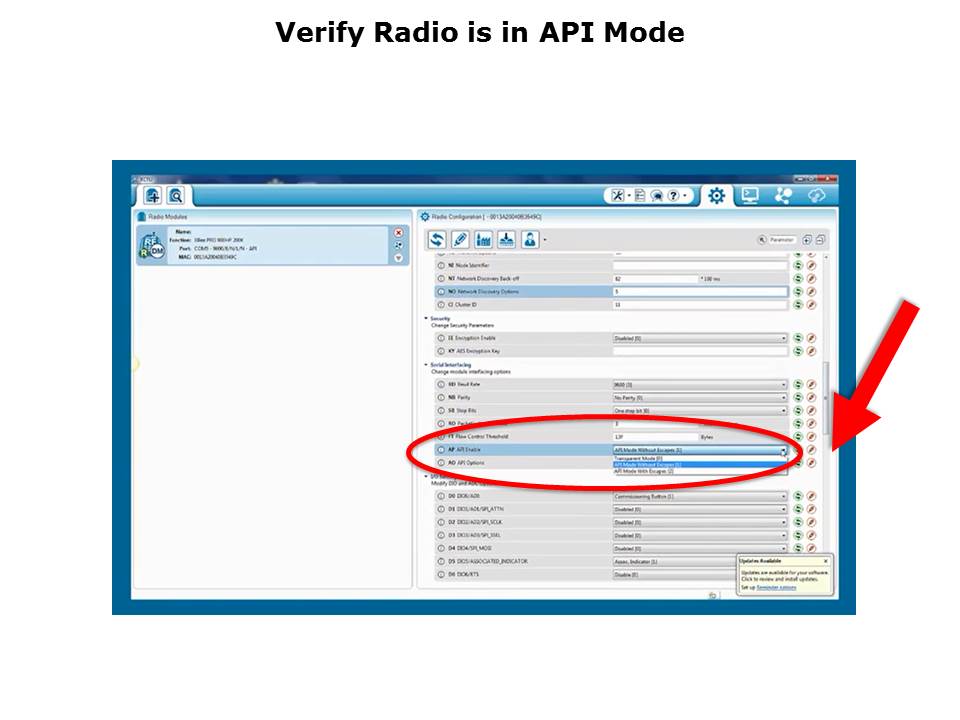
Task: Click the Read radio settings icon
Action: pos(437,240)
